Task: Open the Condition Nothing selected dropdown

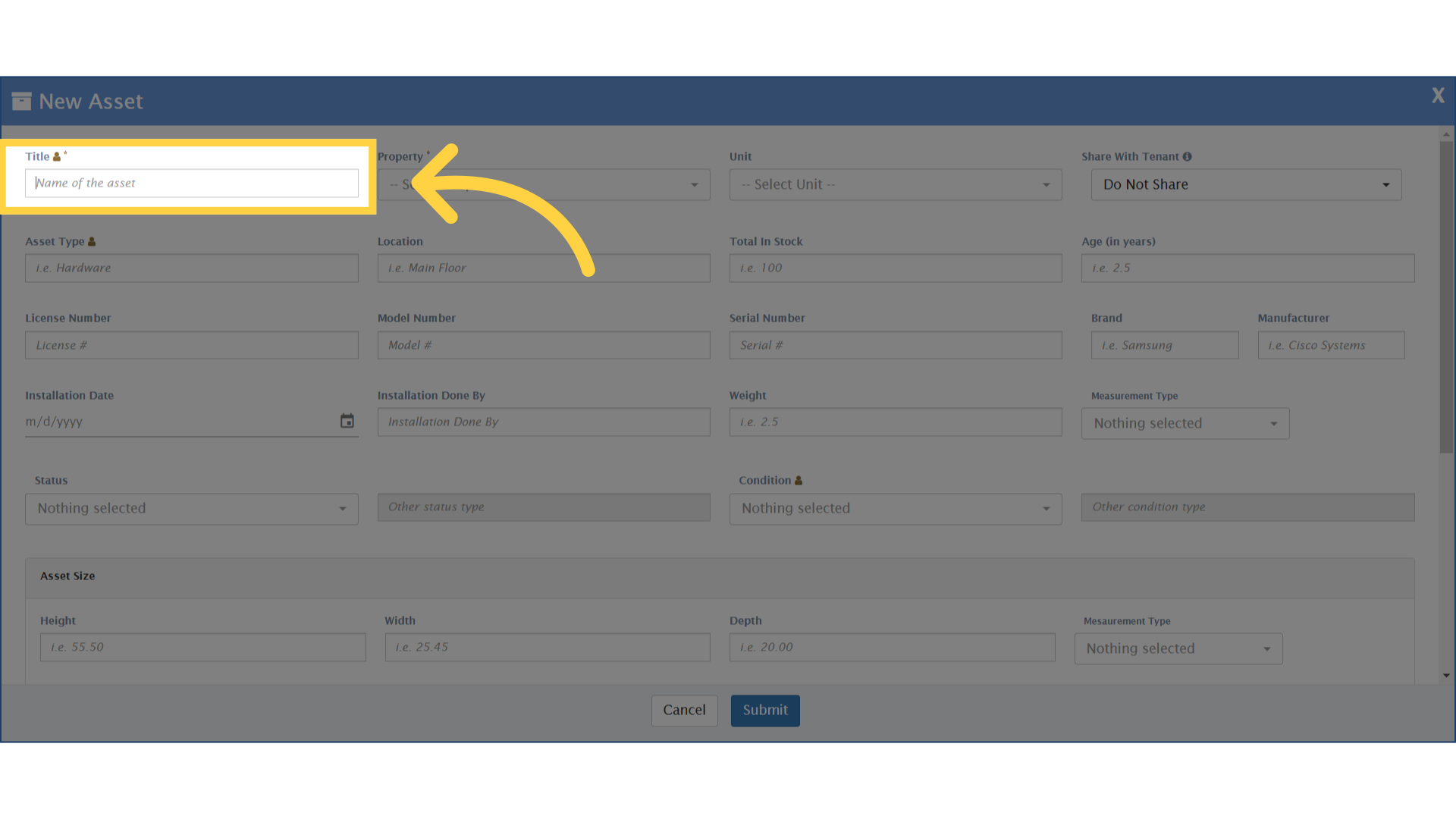Action: click(895, 508)
